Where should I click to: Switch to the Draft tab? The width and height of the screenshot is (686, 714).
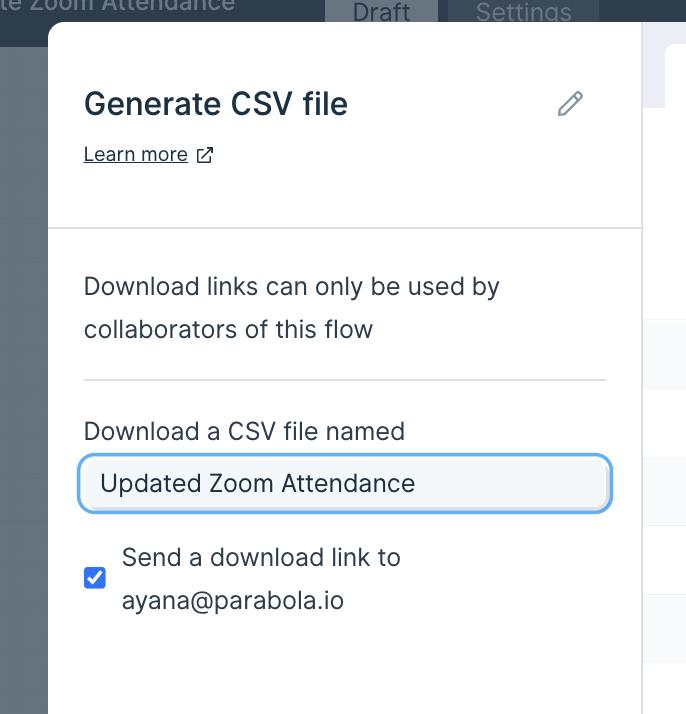coord(381,11)
